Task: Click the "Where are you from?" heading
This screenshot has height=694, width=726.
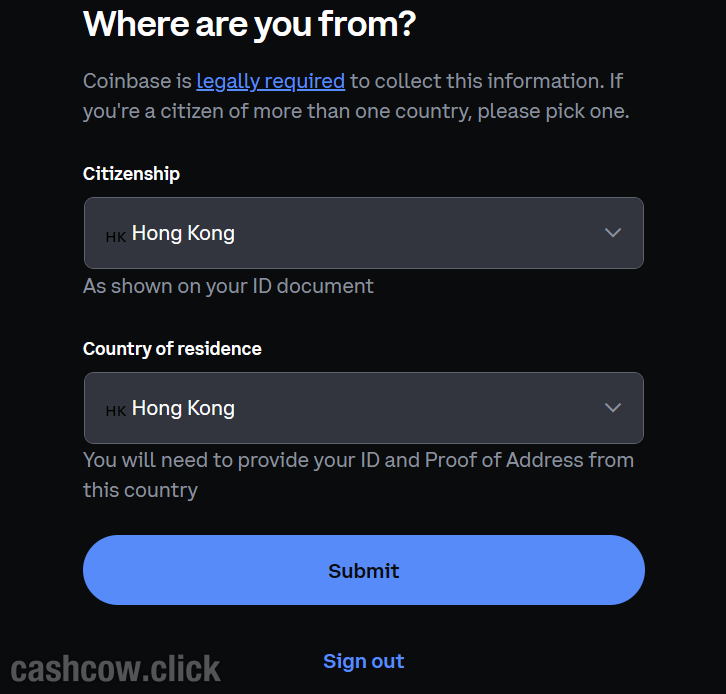Action: pyautogui.click(x=249, y=23)
